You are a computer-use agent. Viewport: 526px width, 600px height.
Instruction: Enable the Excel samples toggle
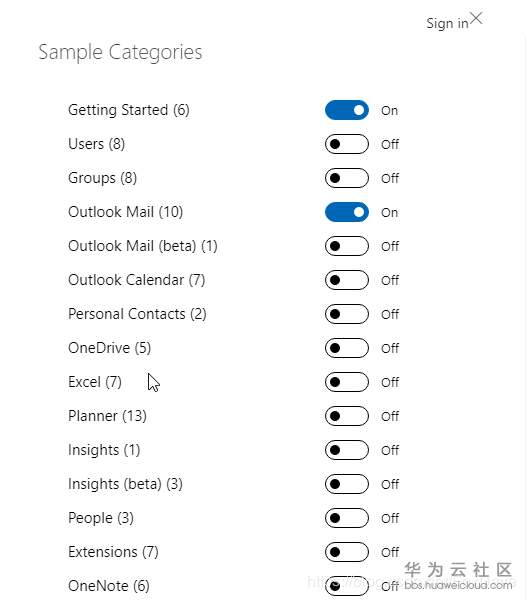[347, 382]
